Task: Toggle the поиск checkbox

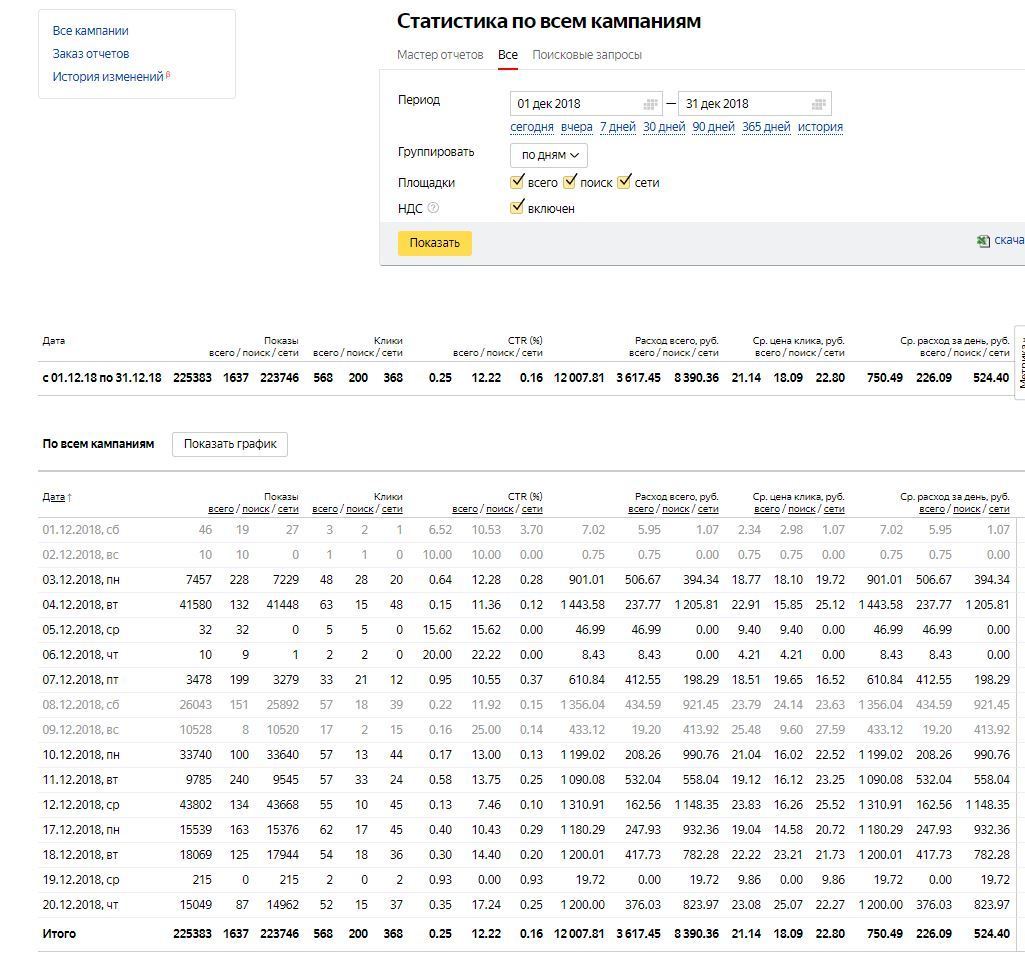Action: (x=570, y=182)
